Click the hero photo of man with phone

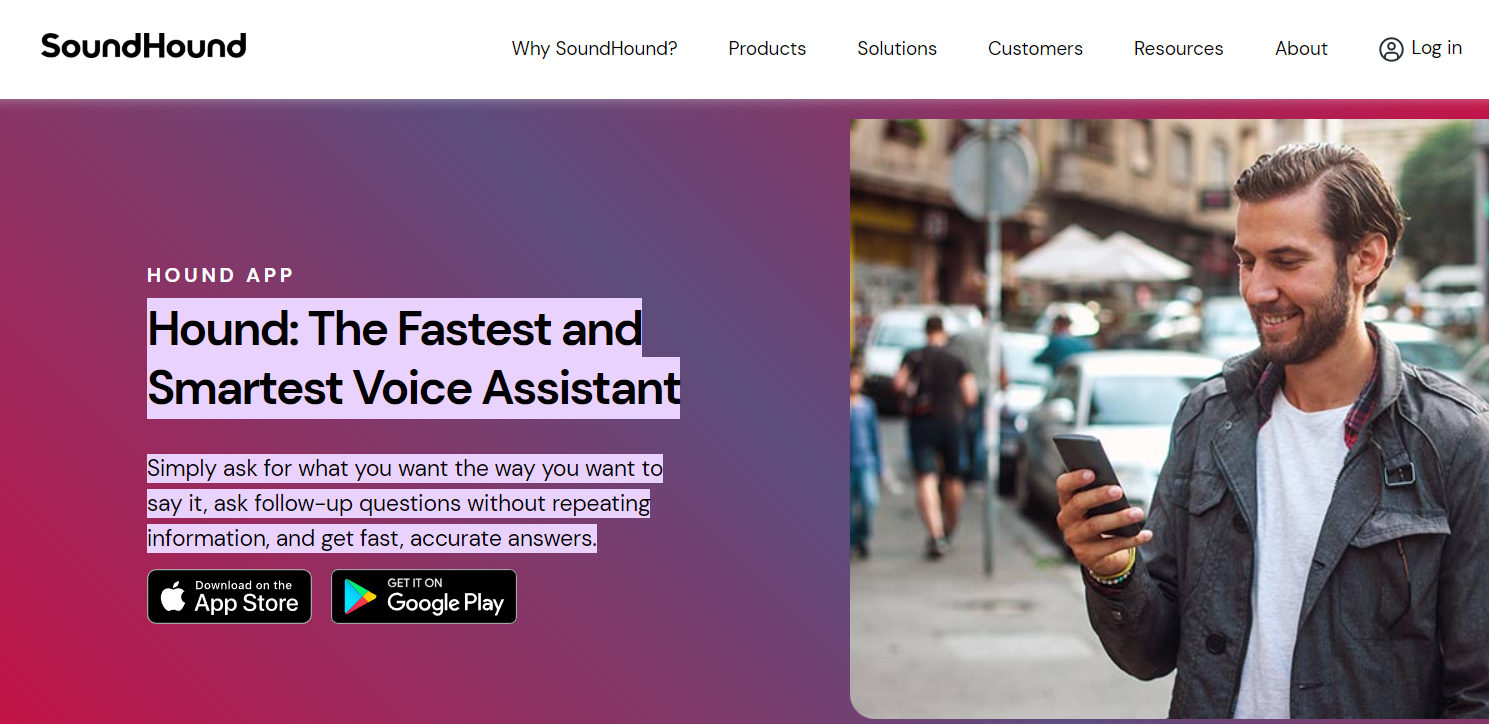(1169, 418)
